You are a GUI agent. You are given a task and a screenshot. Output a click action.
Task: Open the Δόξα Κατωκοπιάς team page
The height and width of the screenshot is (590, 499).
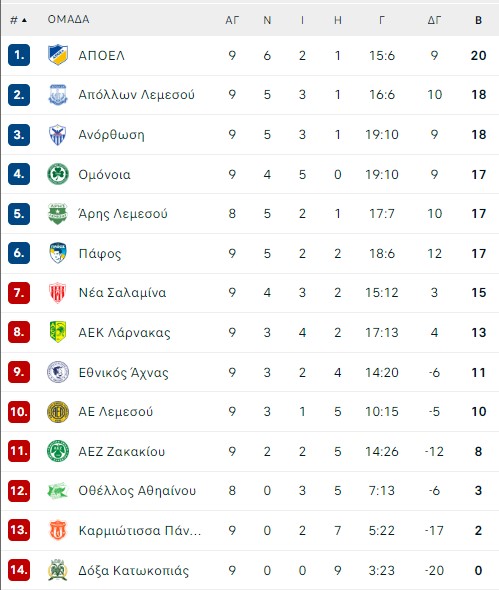(133, 570)
